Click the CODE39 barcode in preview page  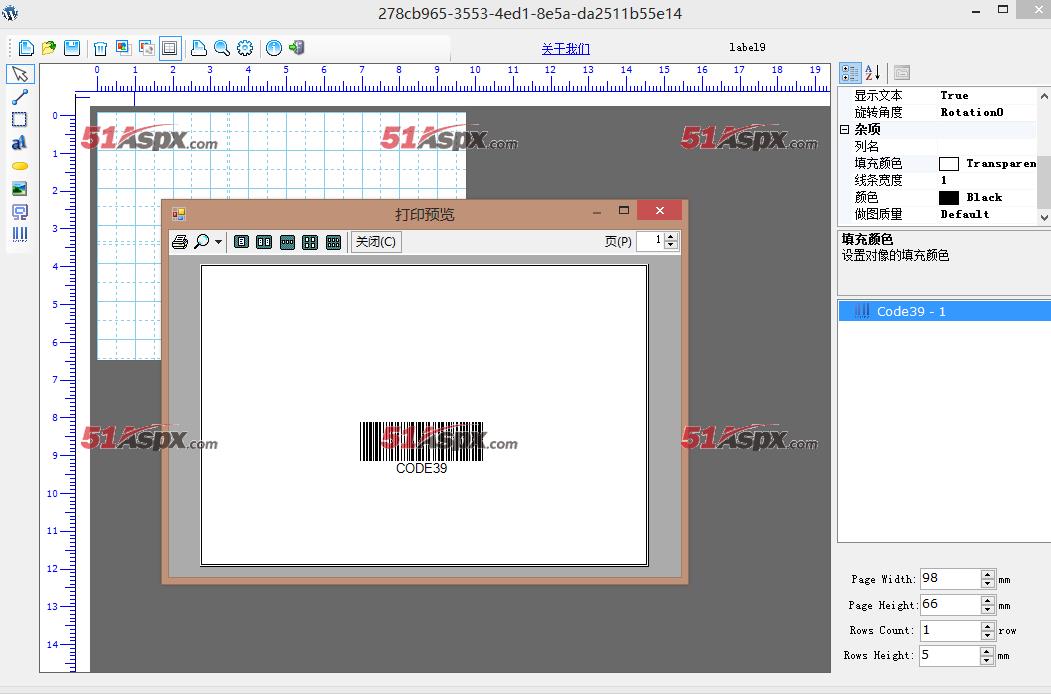point(422,448)
